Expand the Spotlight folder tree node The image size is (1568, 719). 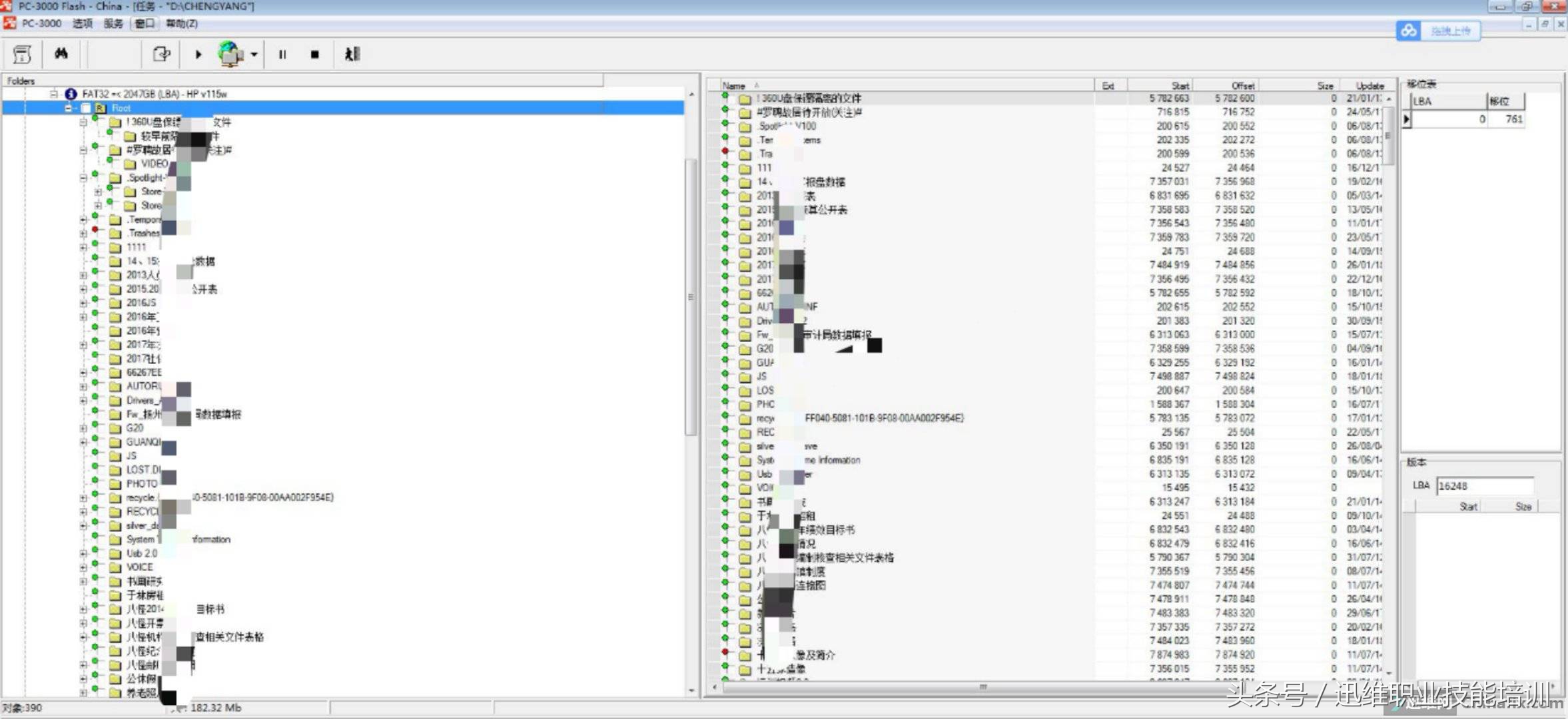click(x=83, y=178)
